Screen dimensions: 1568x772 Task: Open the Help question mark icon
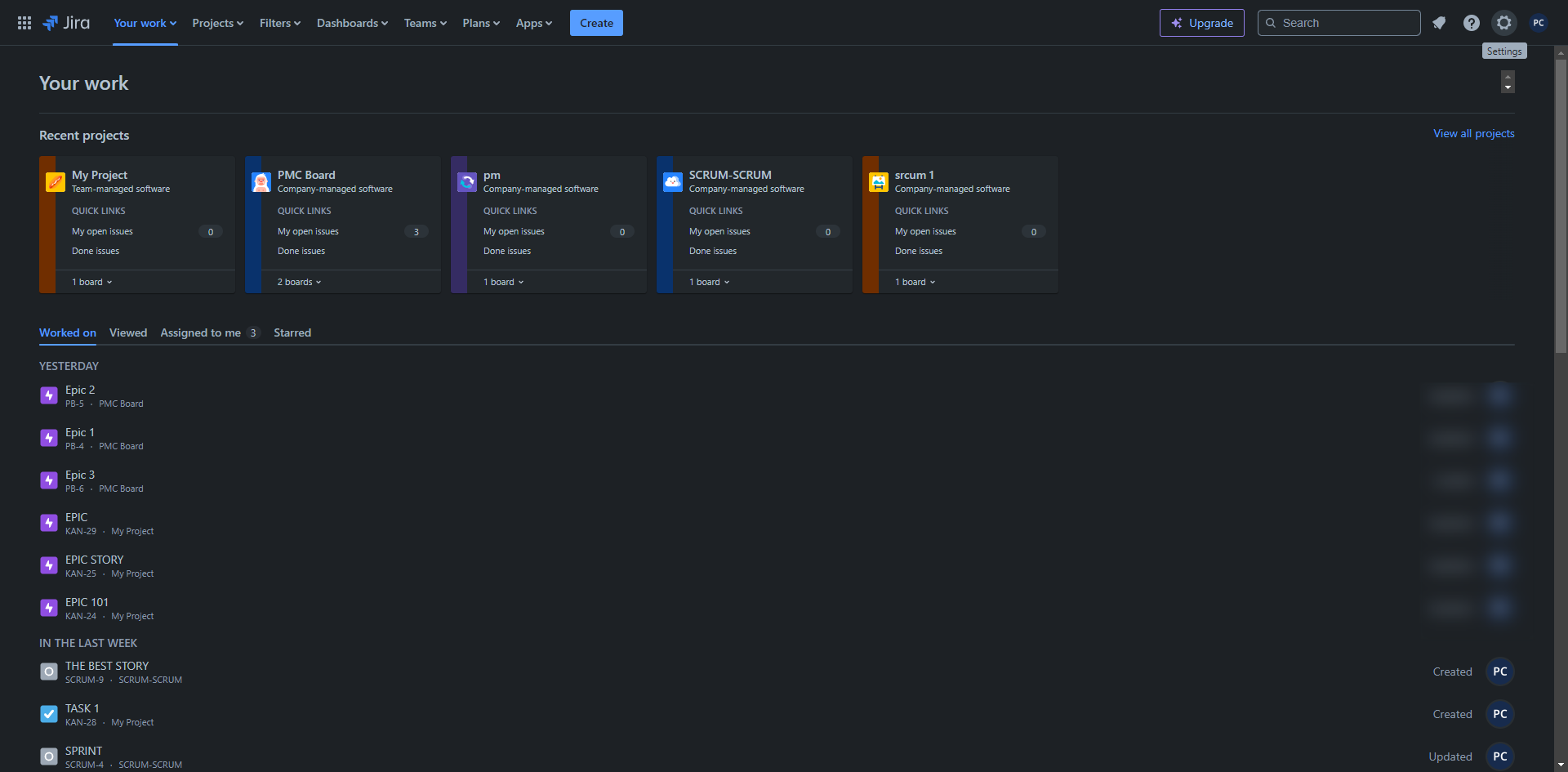(1471, 23)
